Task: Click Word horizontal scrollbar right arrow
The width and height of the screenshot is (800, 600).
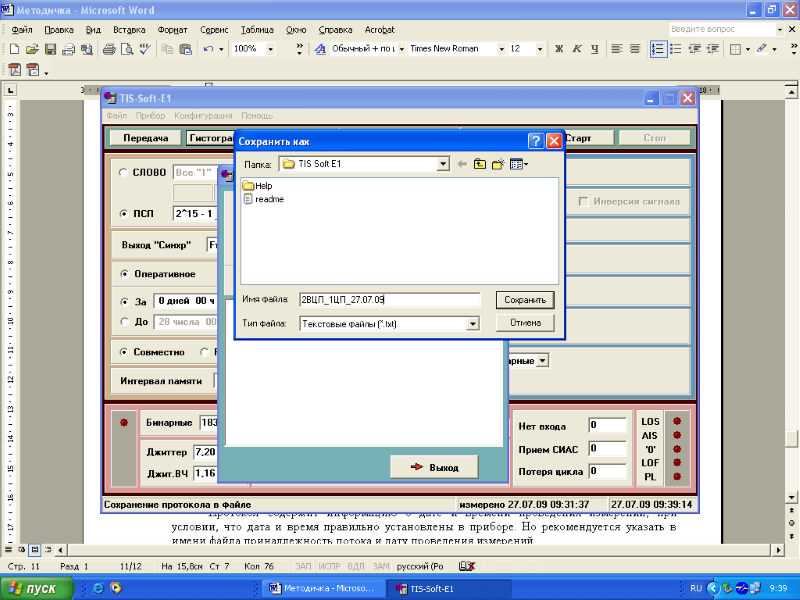Action: [x=778, y=550]
